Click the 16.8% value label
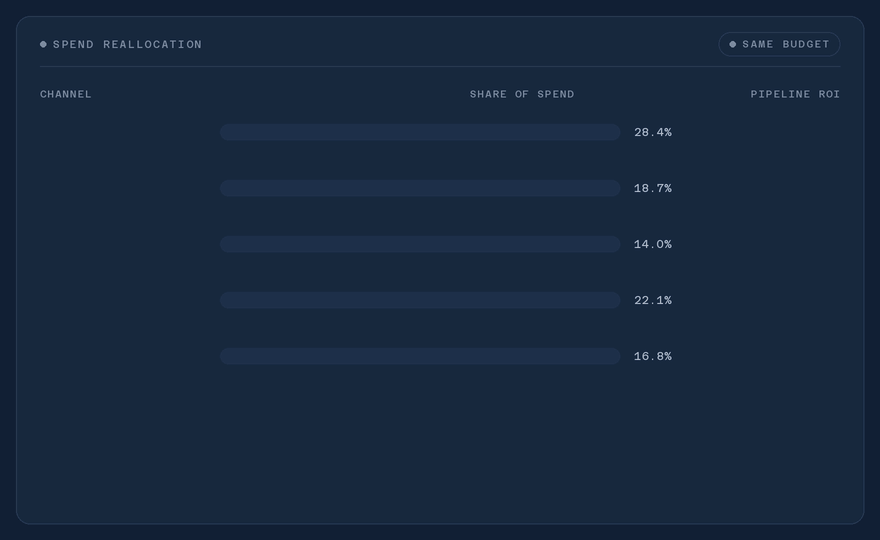 [x=653, y=356]
